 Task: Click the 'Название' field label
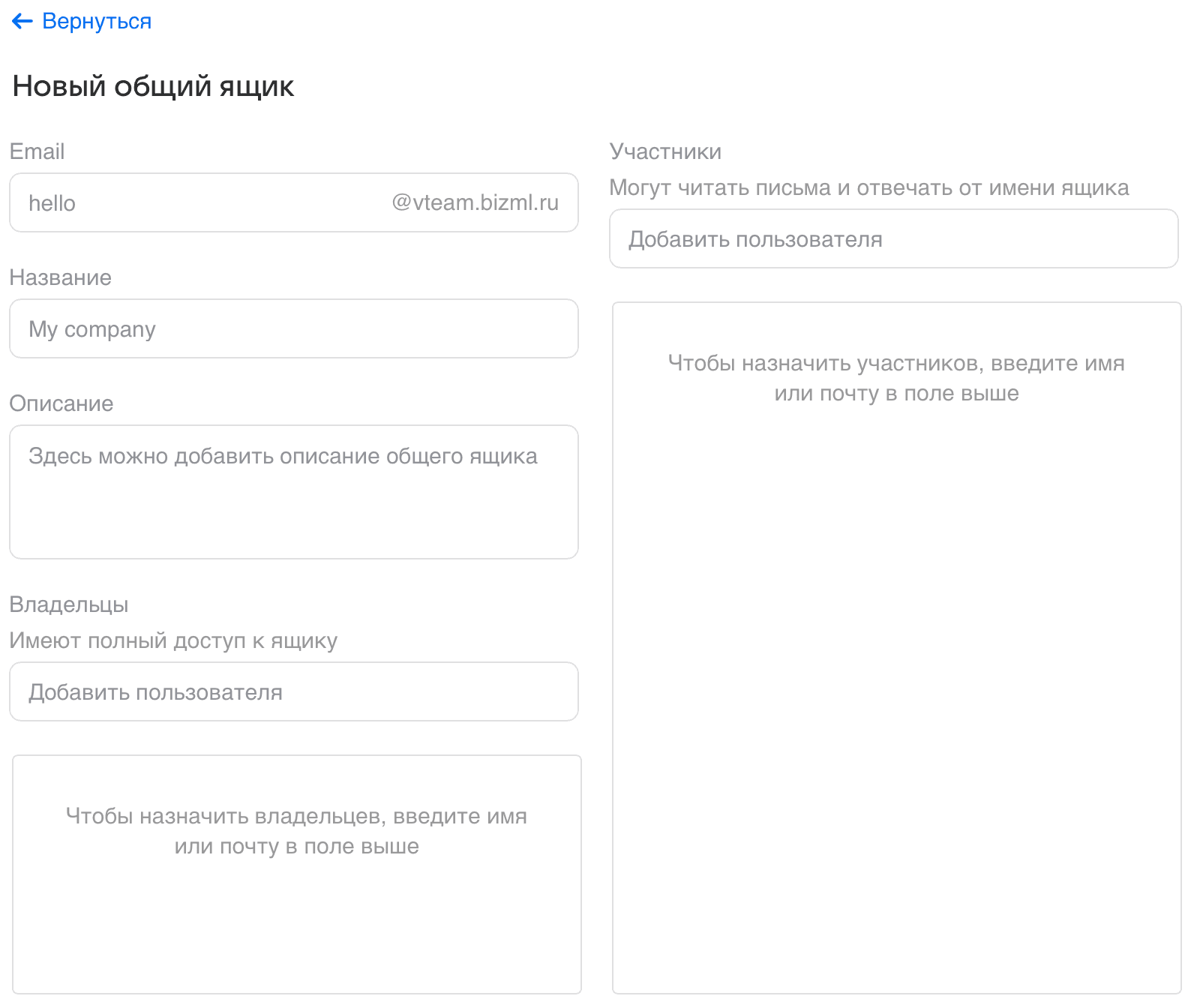tap(60, 277)
